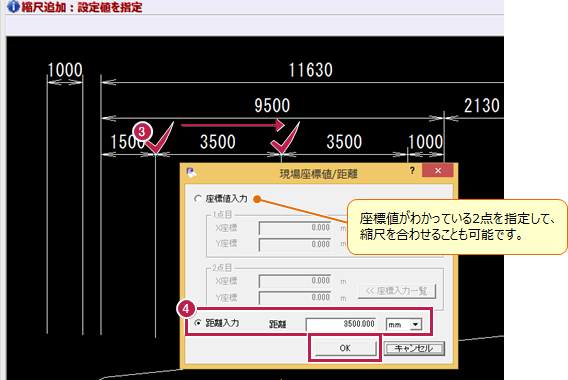Click the help question mark in the dialog title

412,170
